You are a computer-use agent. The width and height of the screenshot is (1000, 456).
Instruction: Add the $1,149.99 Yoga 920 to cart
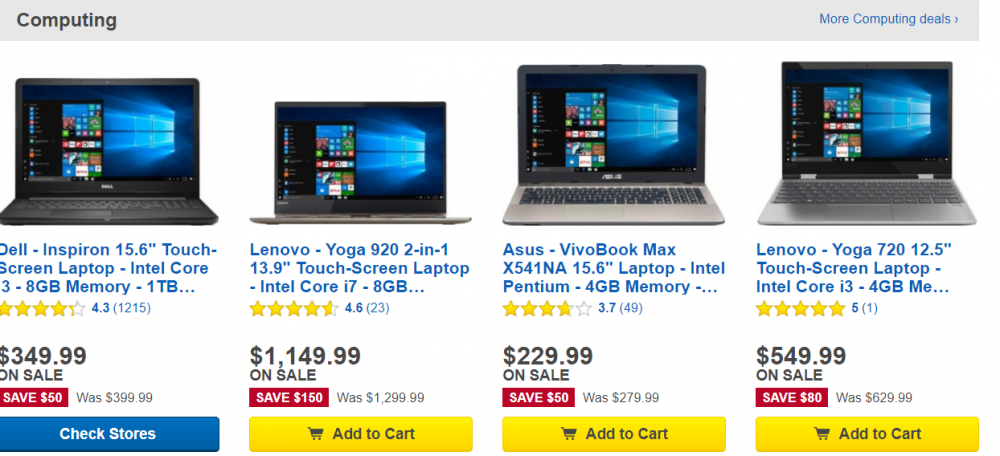[360, 434]
